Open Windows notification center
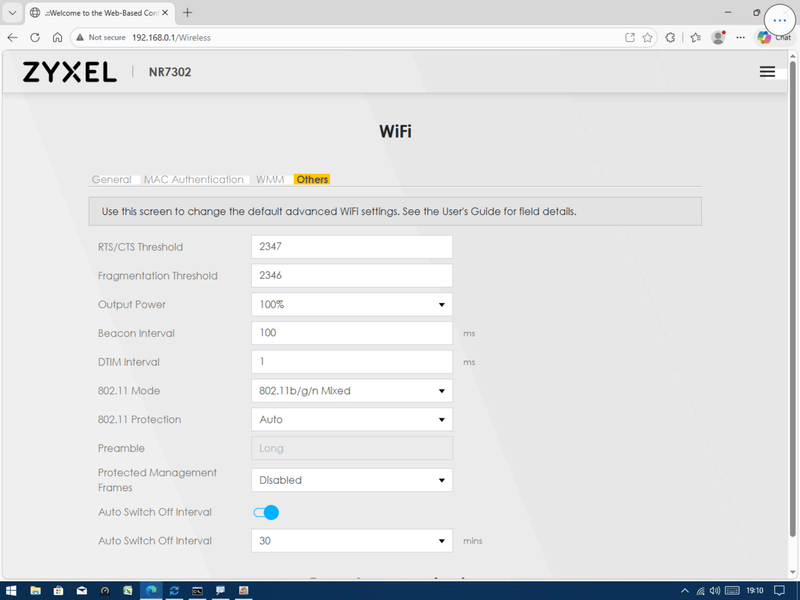Screen dimensions: 800x600 tap(779, 590)
